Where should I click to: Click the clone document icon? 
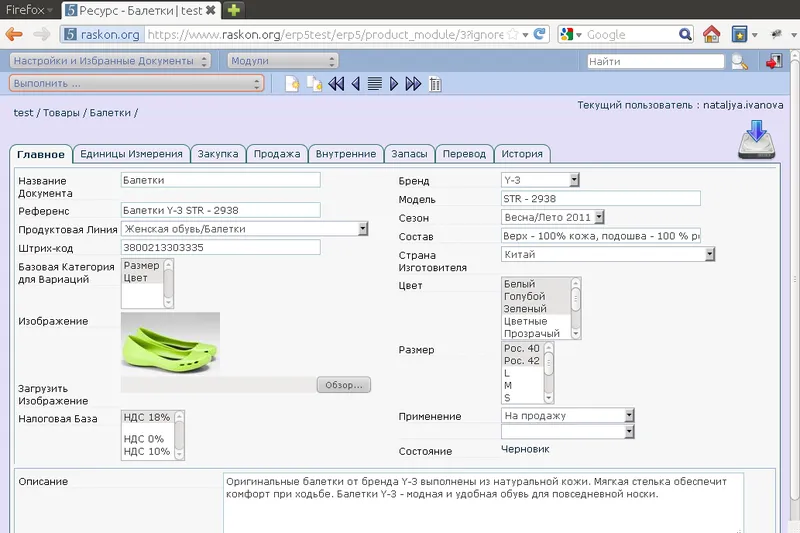314,84
